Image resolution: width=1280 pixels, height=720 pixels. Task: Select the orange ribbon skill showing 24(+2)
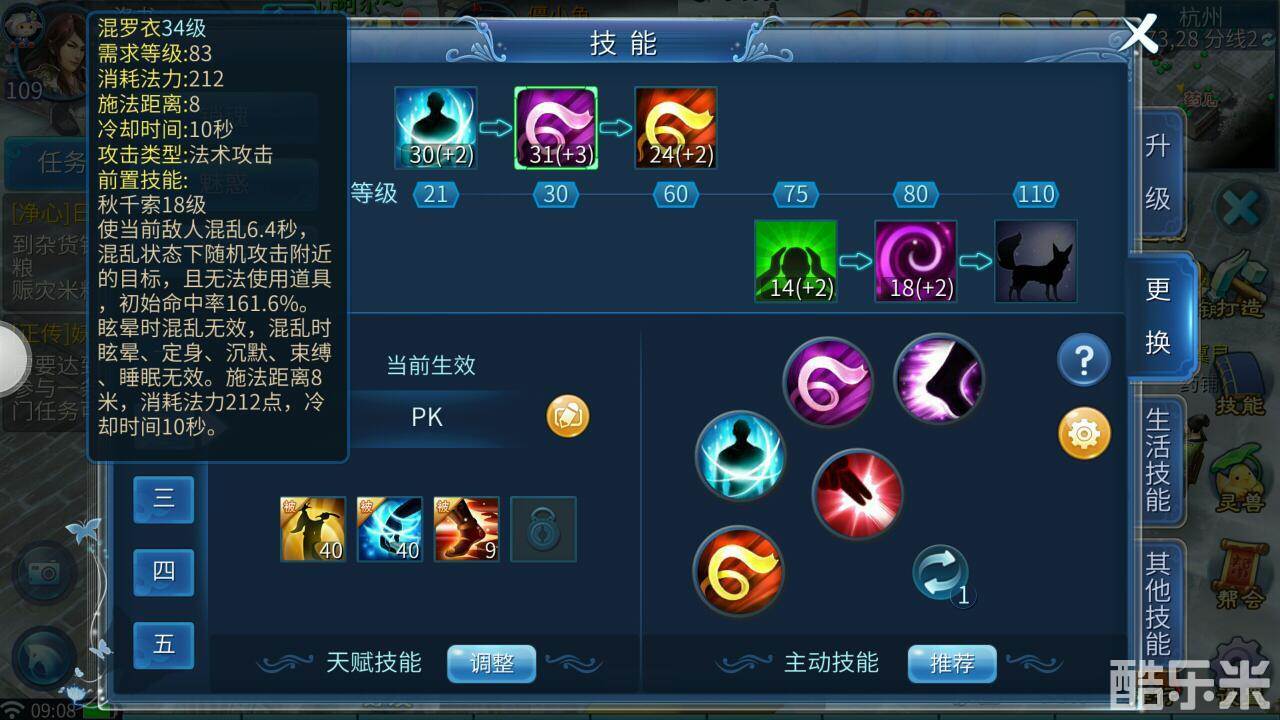click(676, 127)
